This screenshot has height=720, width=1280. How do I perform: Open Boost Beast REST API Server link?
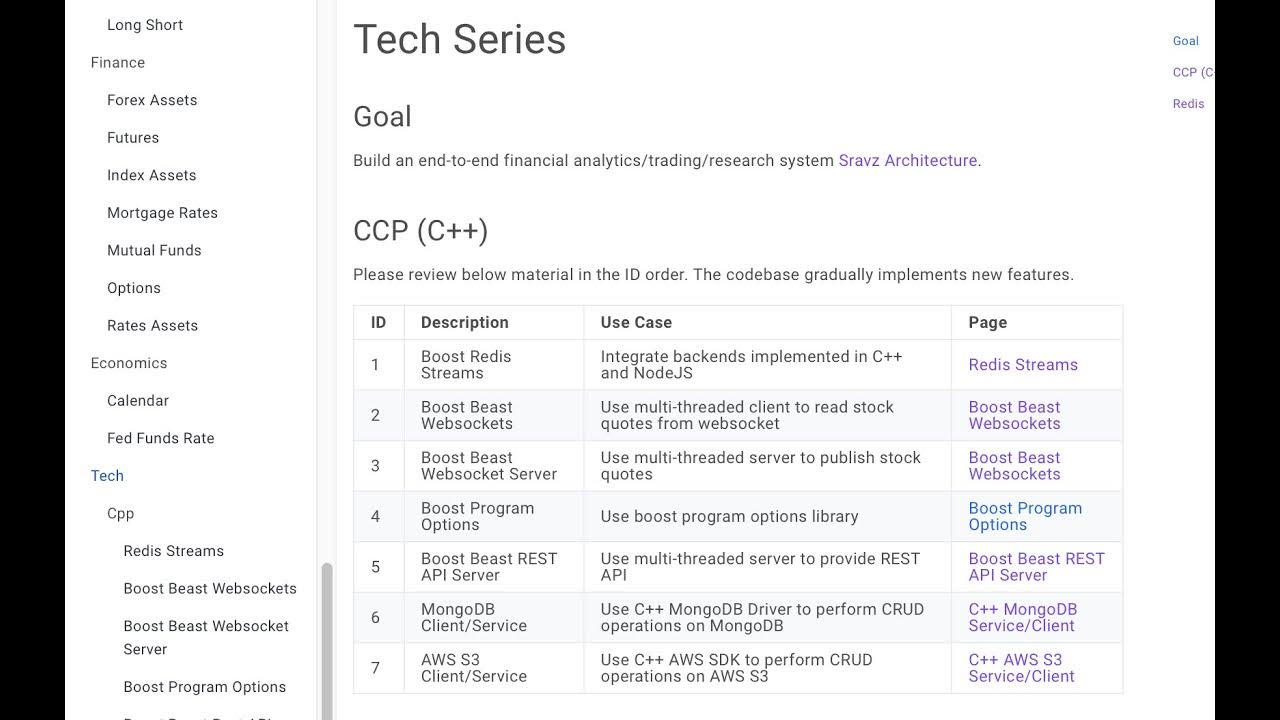click(1036, 567)
